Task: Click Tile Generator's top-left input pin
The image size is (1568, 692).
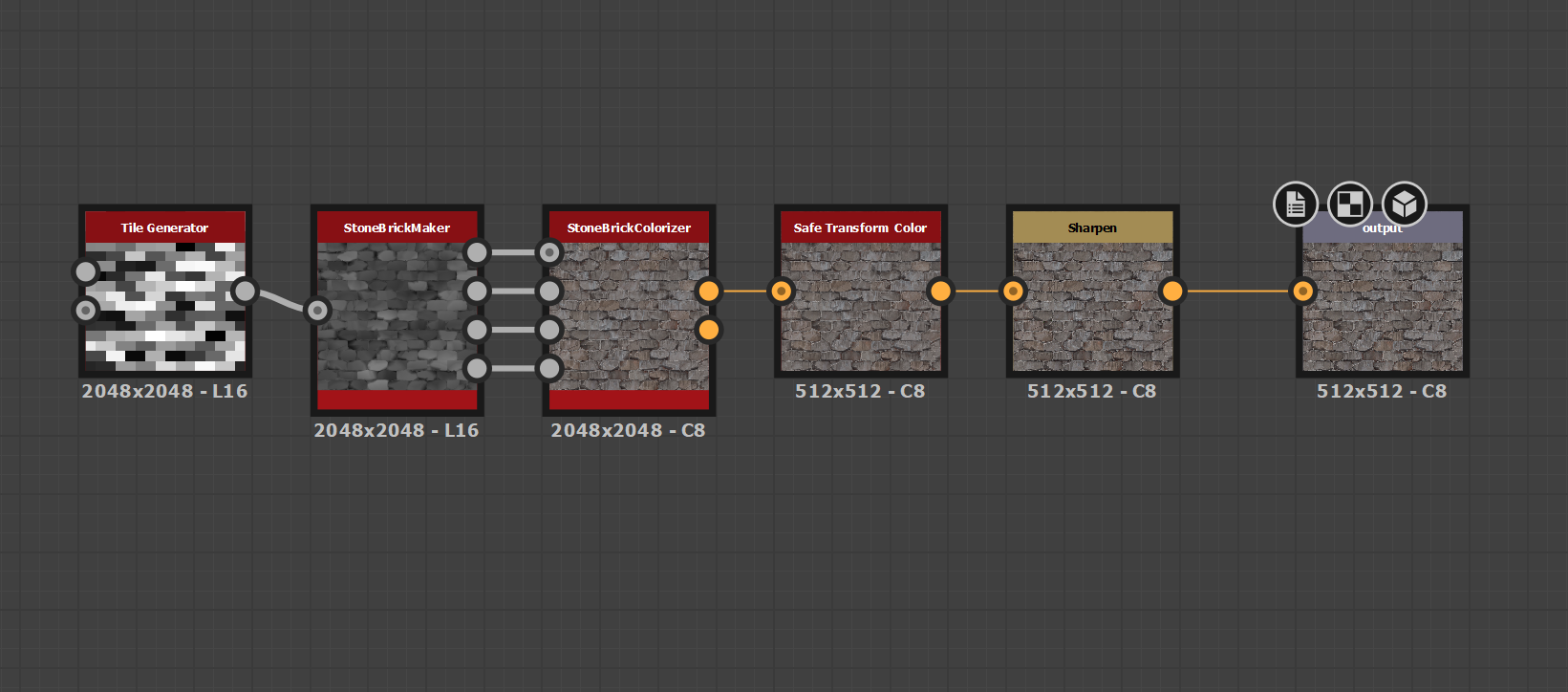Action: (86, 271)
